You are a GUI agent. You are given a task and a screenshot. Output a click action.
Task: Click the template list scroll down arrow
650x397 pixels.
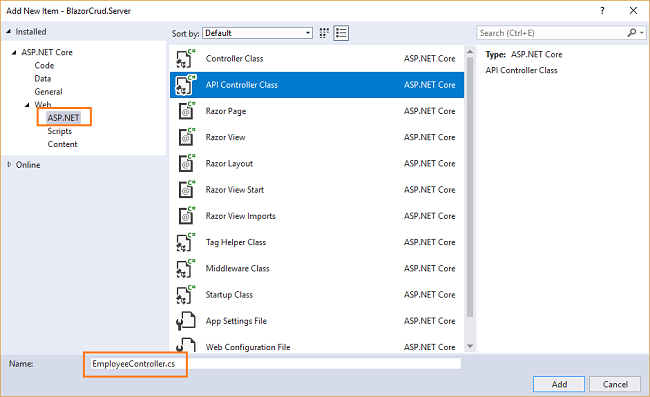(x=470, y=346)
